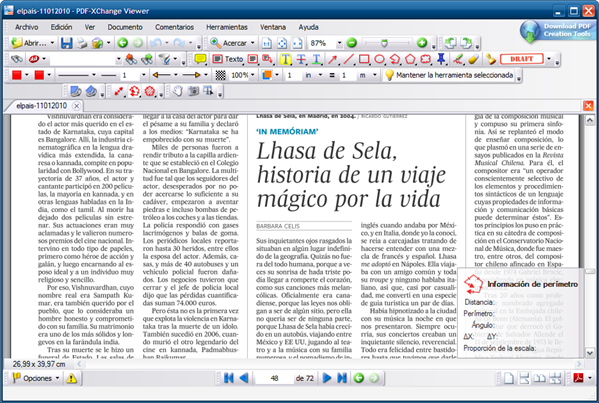The height and width of the screenshot is (403, 599).
Task: Click the Download PDF Creation Tools button
Action: [x=559, y=31]
